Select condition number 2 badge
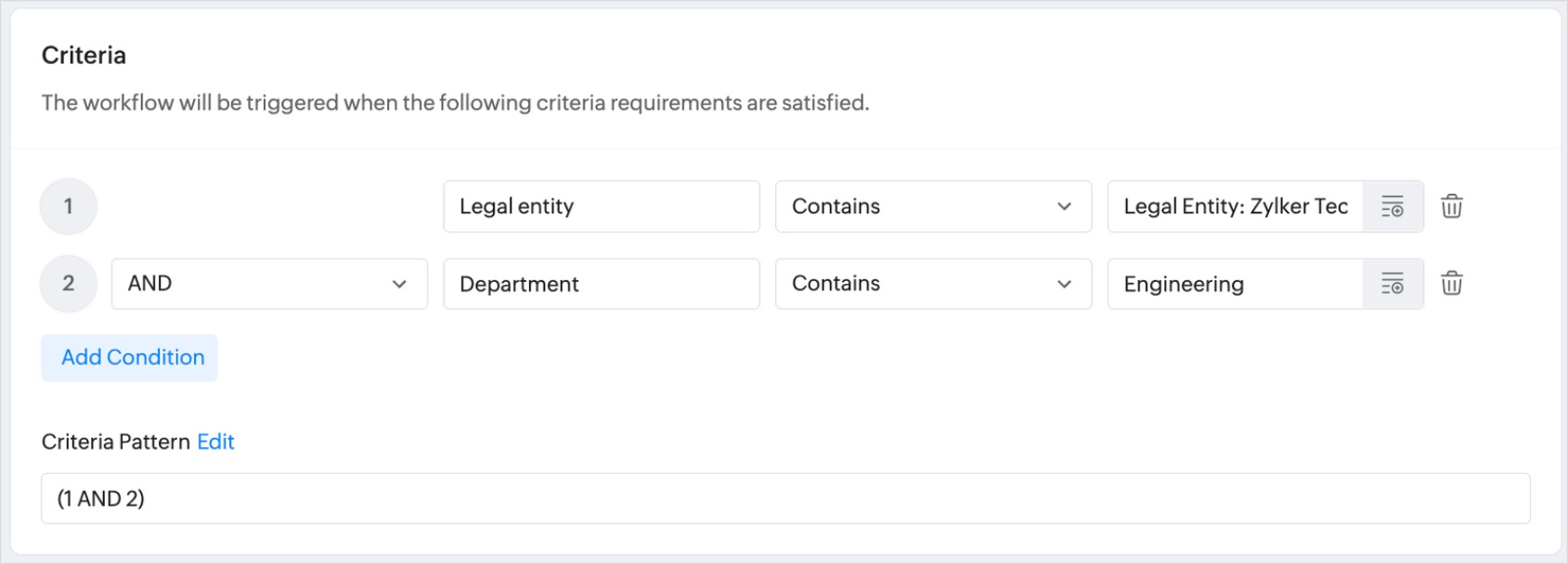Image resolution: width=1568 pixels, height=564 pixels. [69, 284]
